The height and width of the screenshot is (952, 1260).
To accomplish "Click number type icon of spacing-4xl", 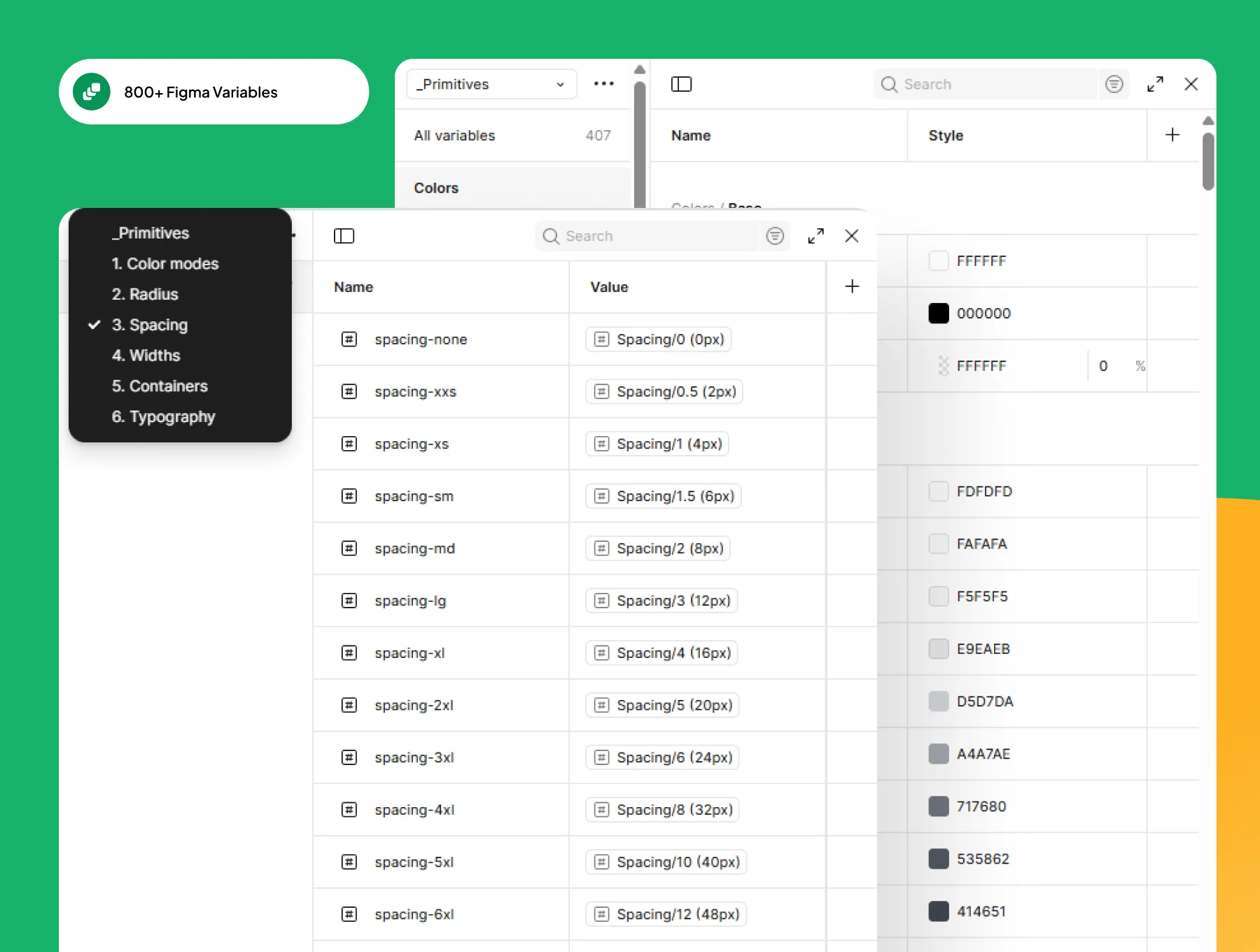I will point(349,810).
